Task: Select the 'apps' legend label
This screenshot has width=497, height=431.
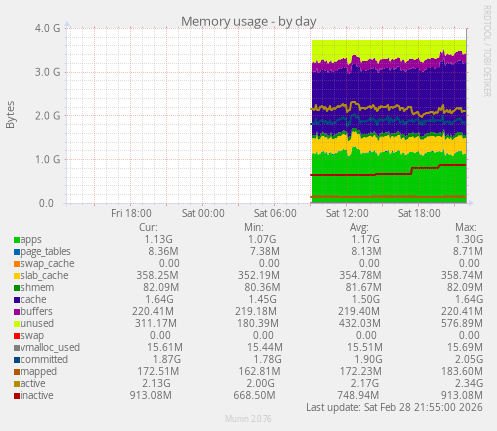Action: click(31, 240)
